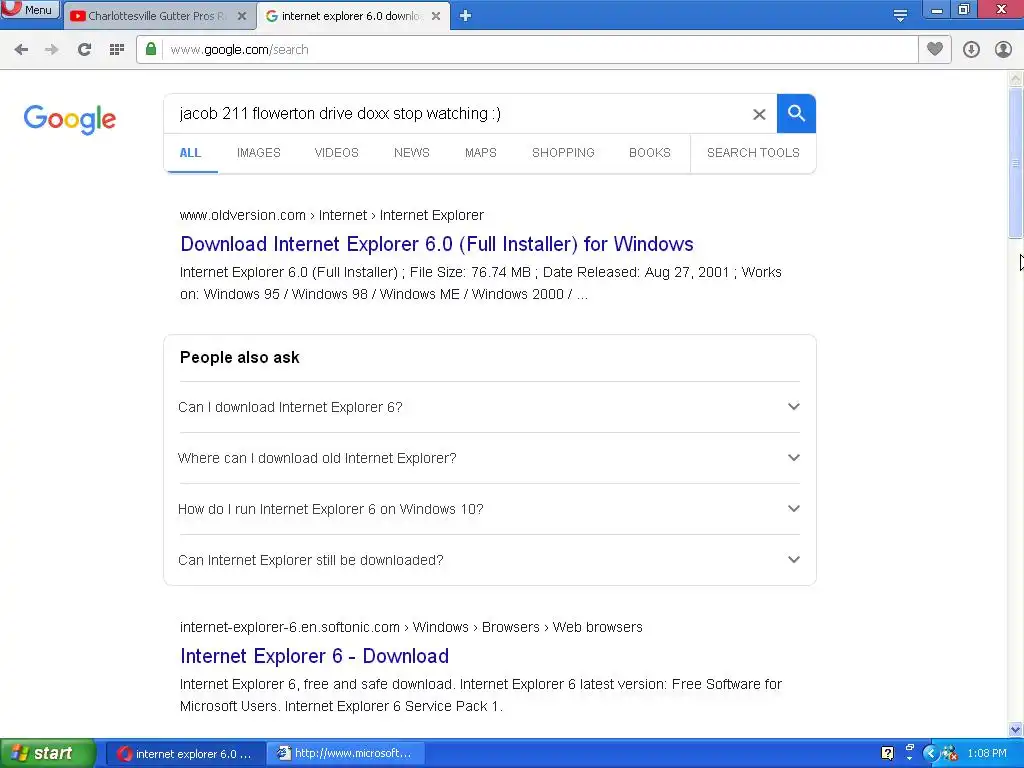Expand How do I run IE 6 on Windows 10?

click(489, 509)
